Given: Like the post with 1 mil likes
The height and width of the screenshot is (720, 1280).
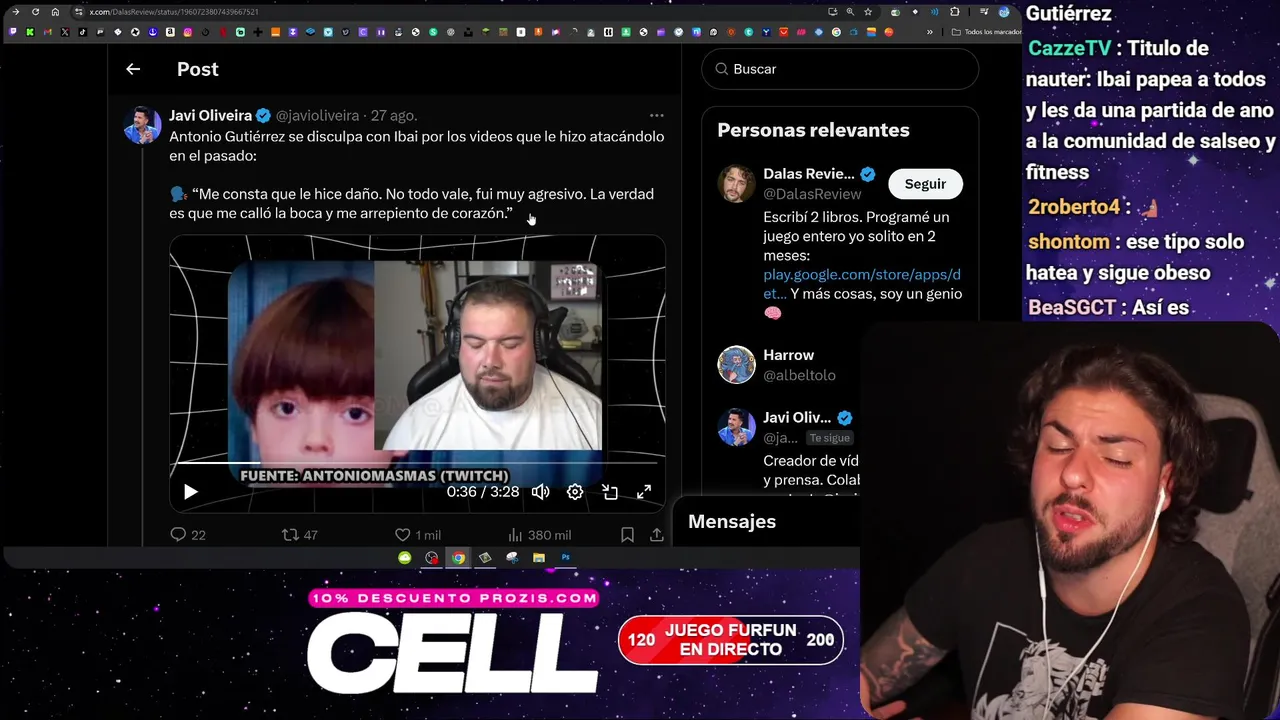Looking at the screenshot, I should [x=417, y=535].
